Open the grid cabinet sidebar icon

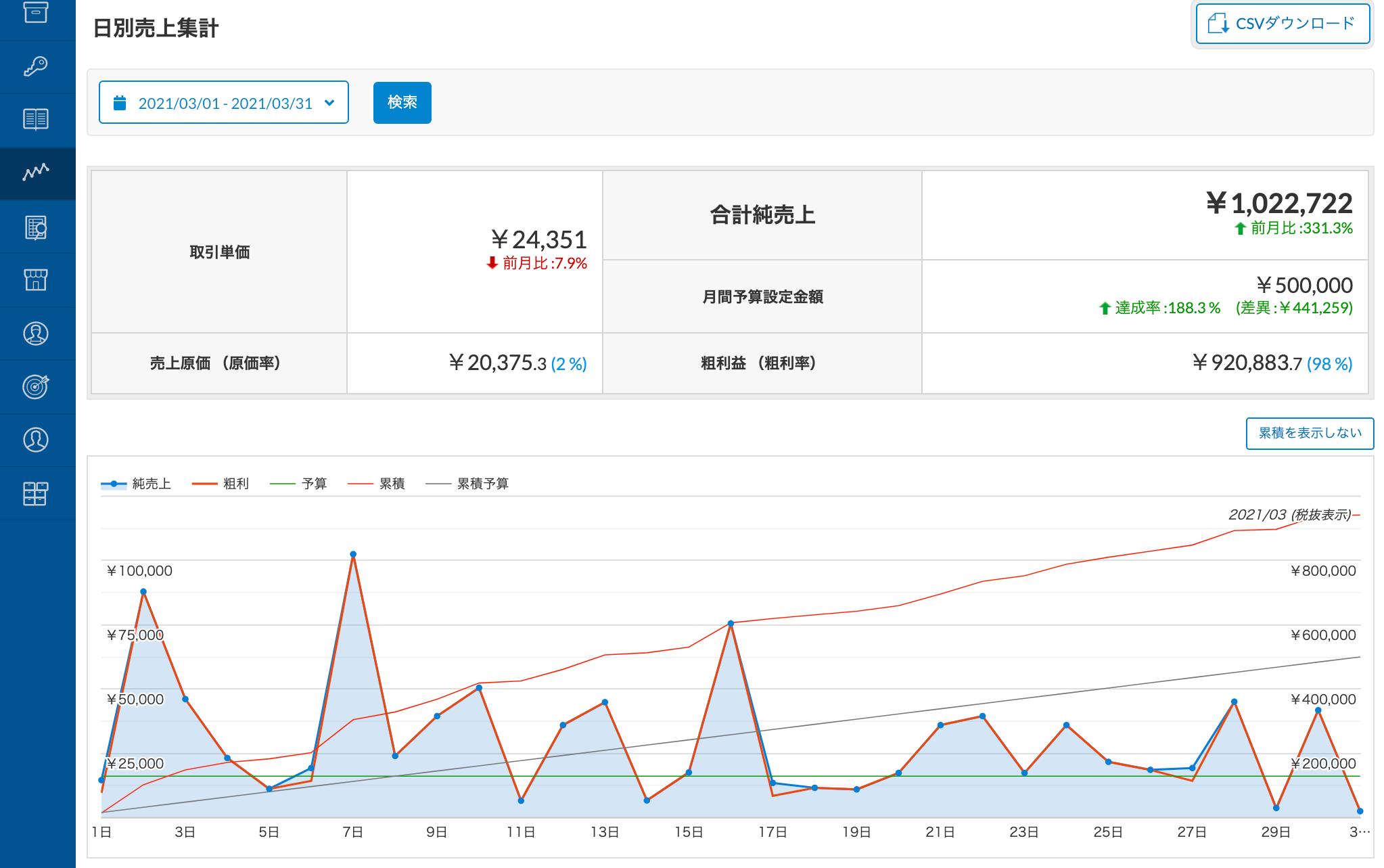[x=36, y=493]
